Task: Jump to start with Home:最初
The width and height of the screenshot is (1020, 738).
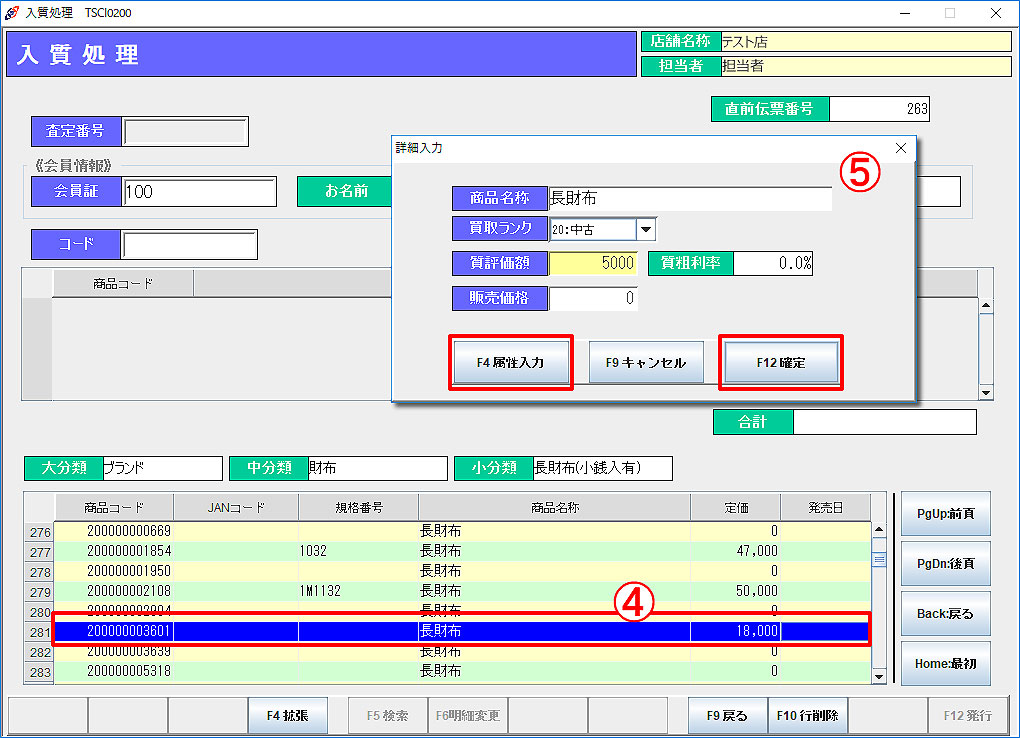Action: 945,662
